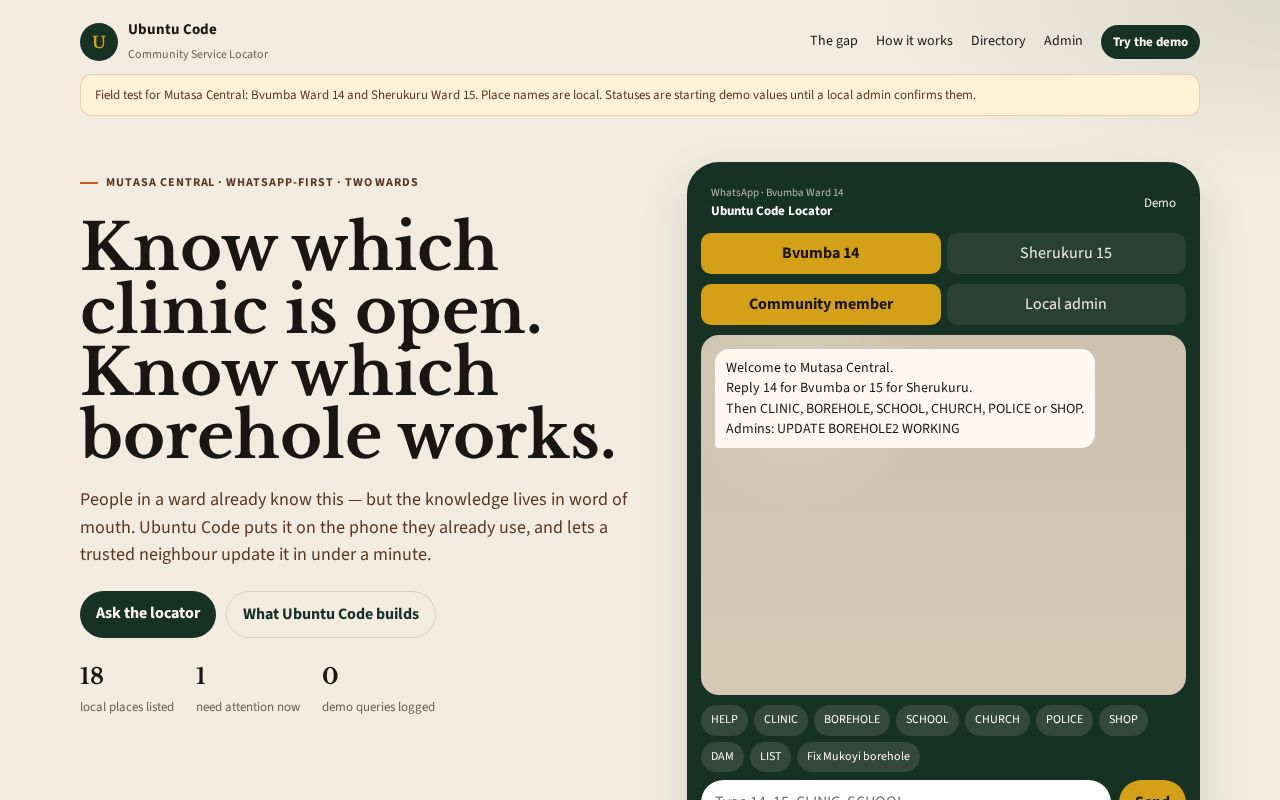
Task: Select the 'Bvumba 14' ward toggle
Action: click(x=821, y=253)
